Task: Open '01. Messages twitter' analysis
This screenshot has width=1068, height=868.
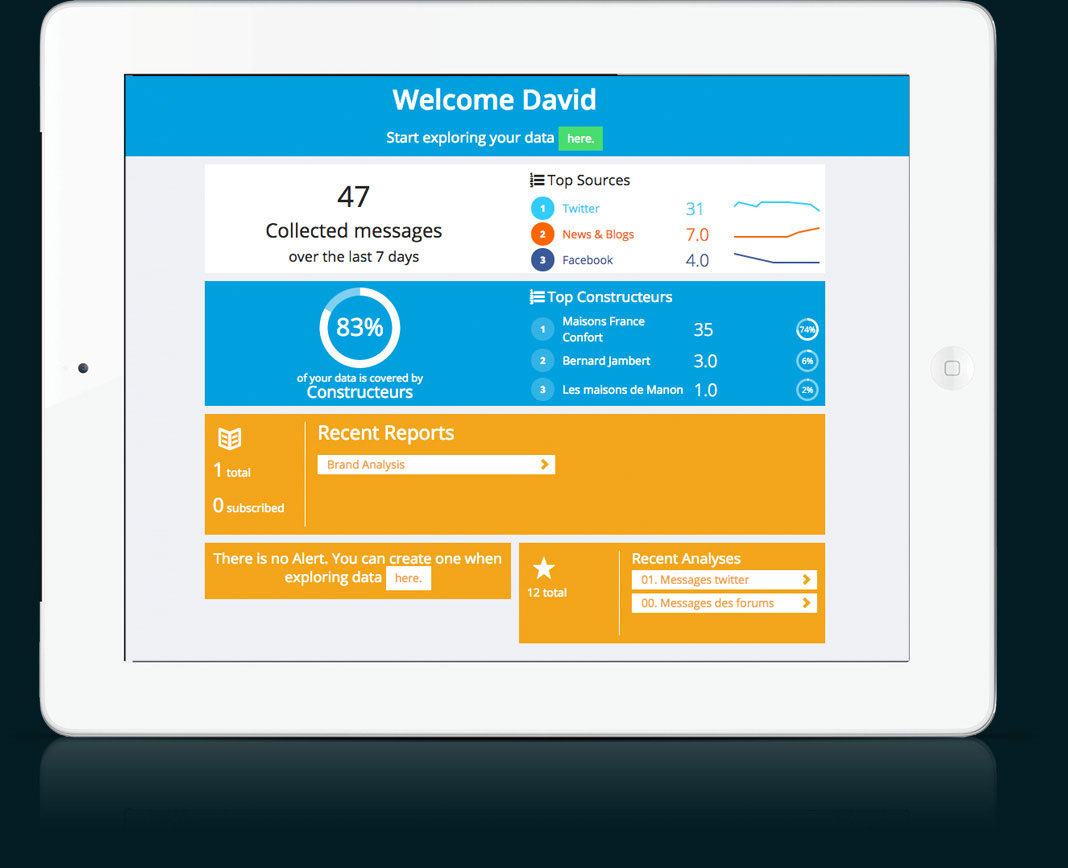Action: (x=724, y=580)
